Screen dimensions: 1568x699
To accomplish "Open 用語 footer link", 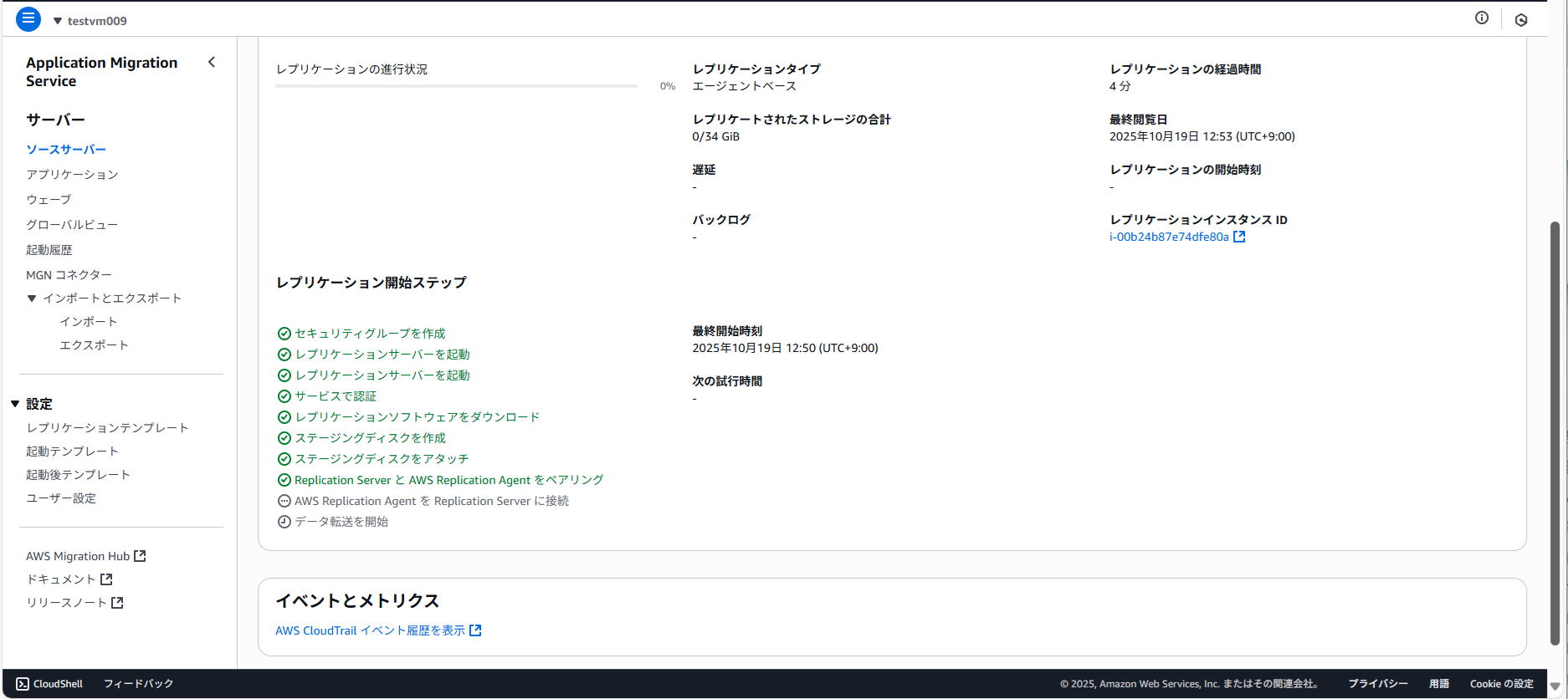I will coord(1439,684).
